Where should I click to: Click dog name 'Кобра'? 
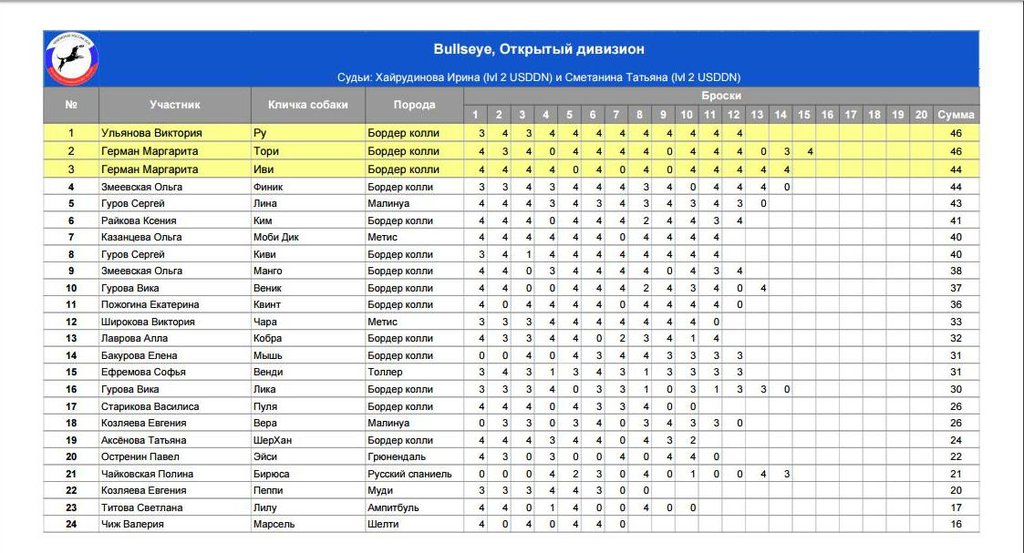tap(267, 338)
